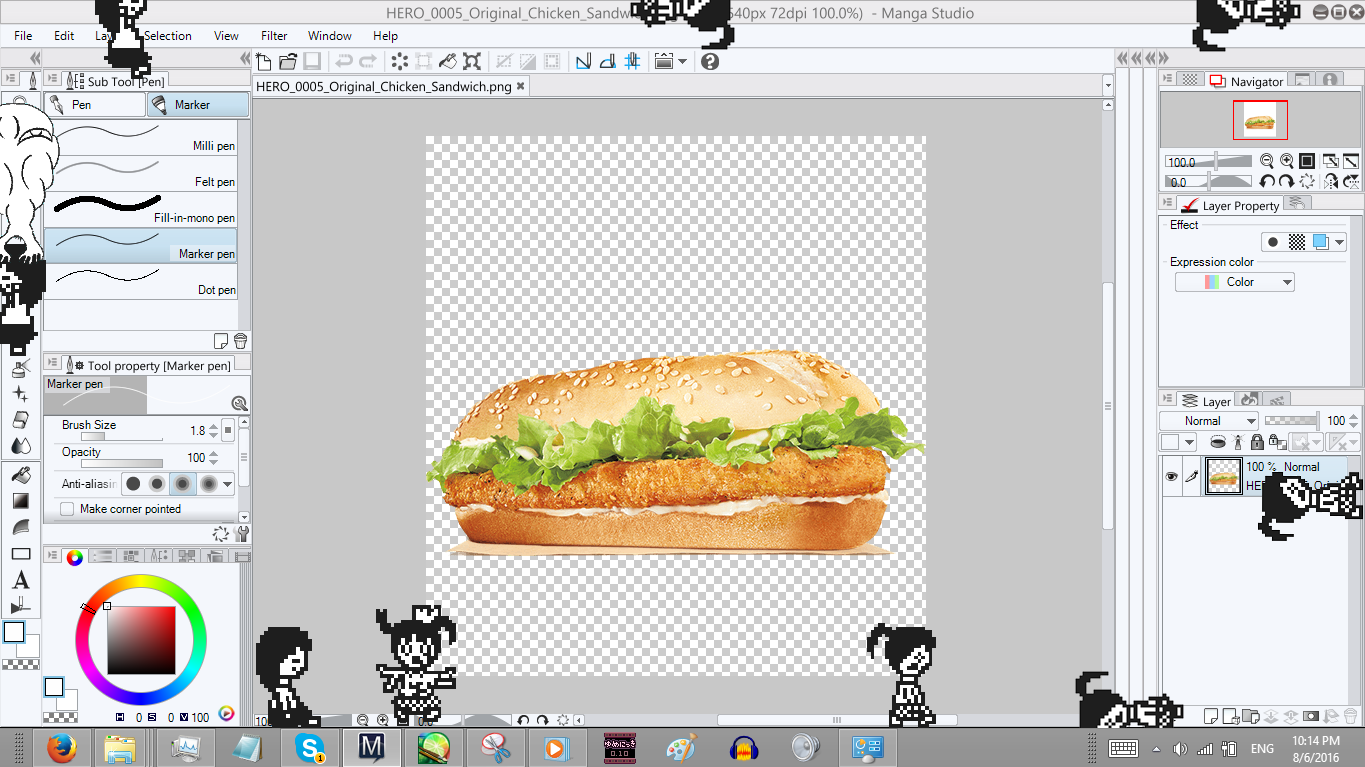Adjust the Opacity slider in Tool property
The width and height of the screenshot is (1365, 767).
coord(121,464)
